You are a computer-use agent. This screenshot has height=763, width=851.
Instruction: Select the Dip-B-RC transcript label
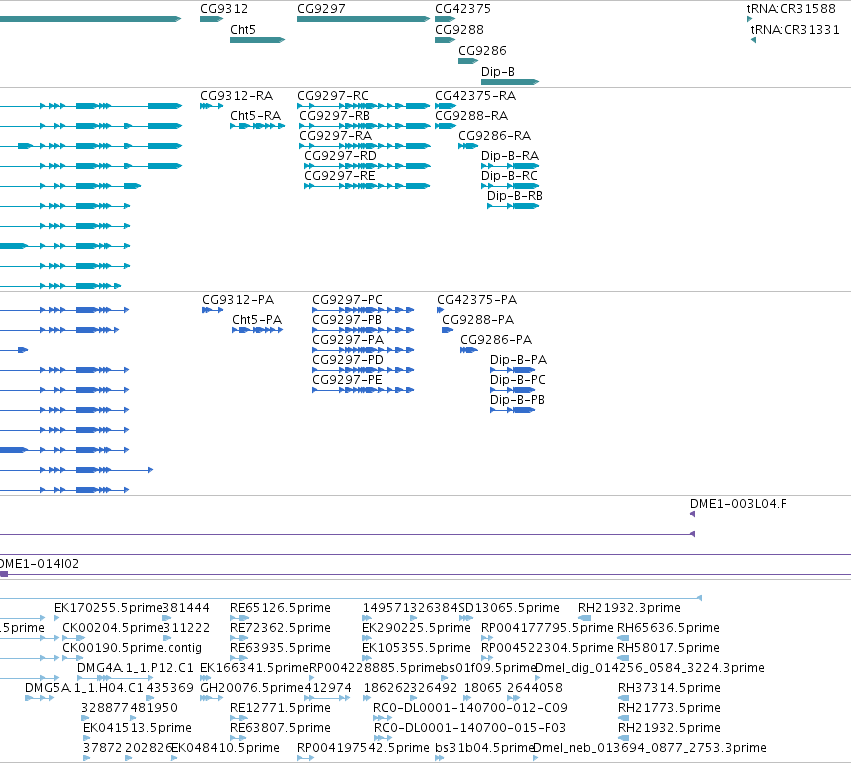point(509,176)
